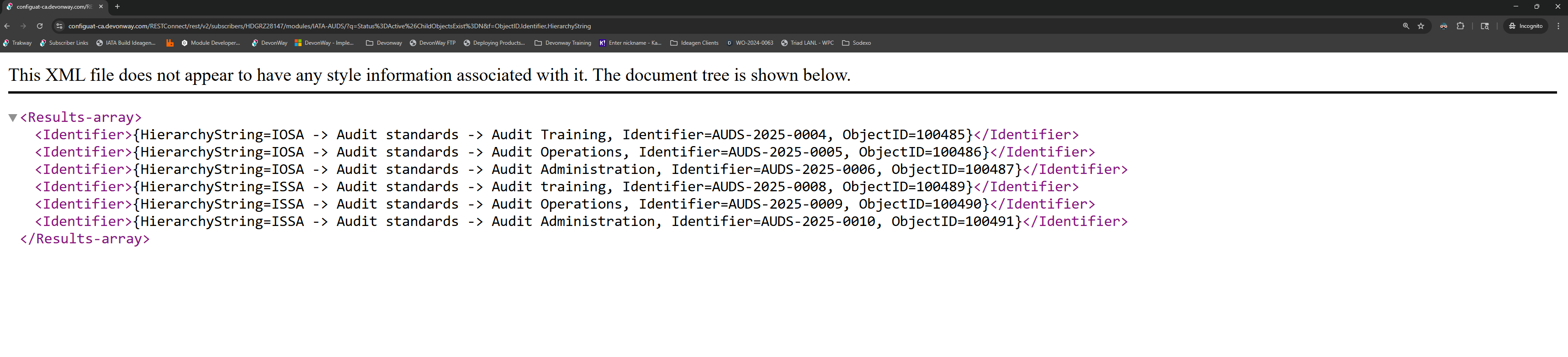Click the closing </Results-array> tag
The image size is (1568, 357).
(85, 239)
